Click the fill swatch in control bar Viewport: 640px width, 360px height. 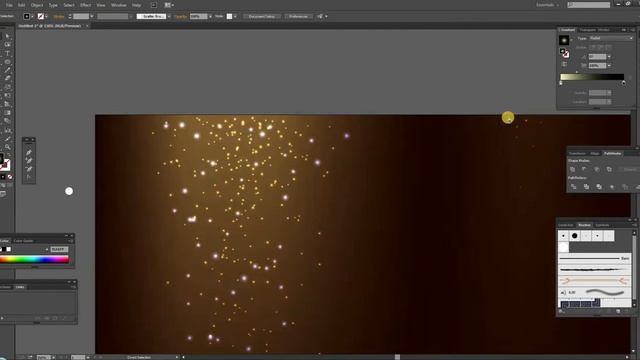pyautogui.click(x=27, y=17)
